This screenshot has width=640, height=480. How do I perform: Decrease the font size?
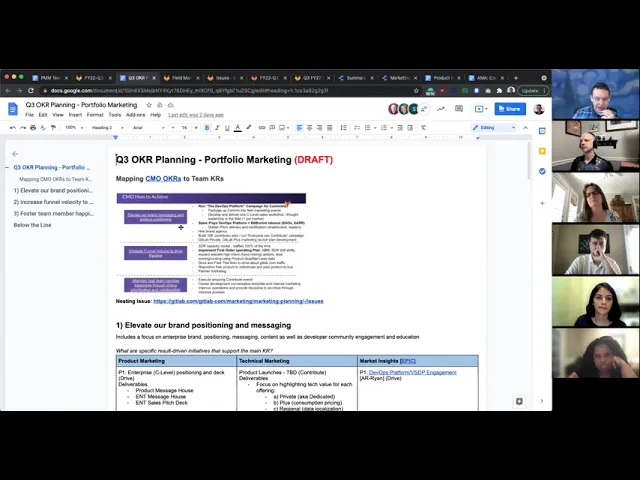[x=173, y=128]
